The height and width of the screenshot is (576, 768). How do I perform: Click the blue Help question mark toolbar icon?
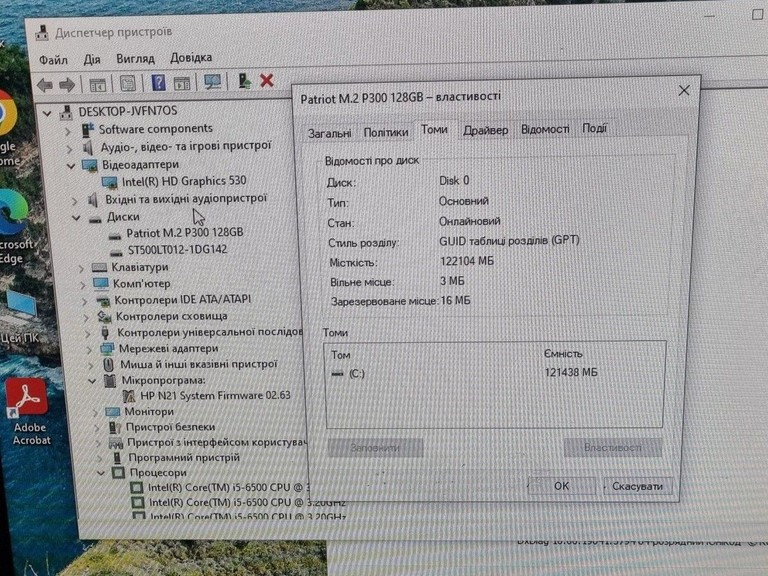coord(158,82)
